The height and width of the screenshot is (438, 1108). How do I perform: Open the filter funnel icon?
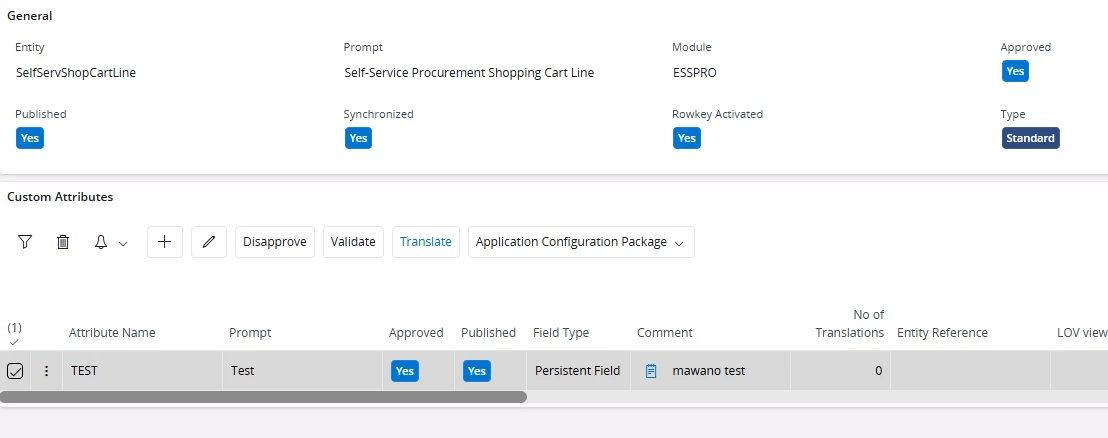25,242
